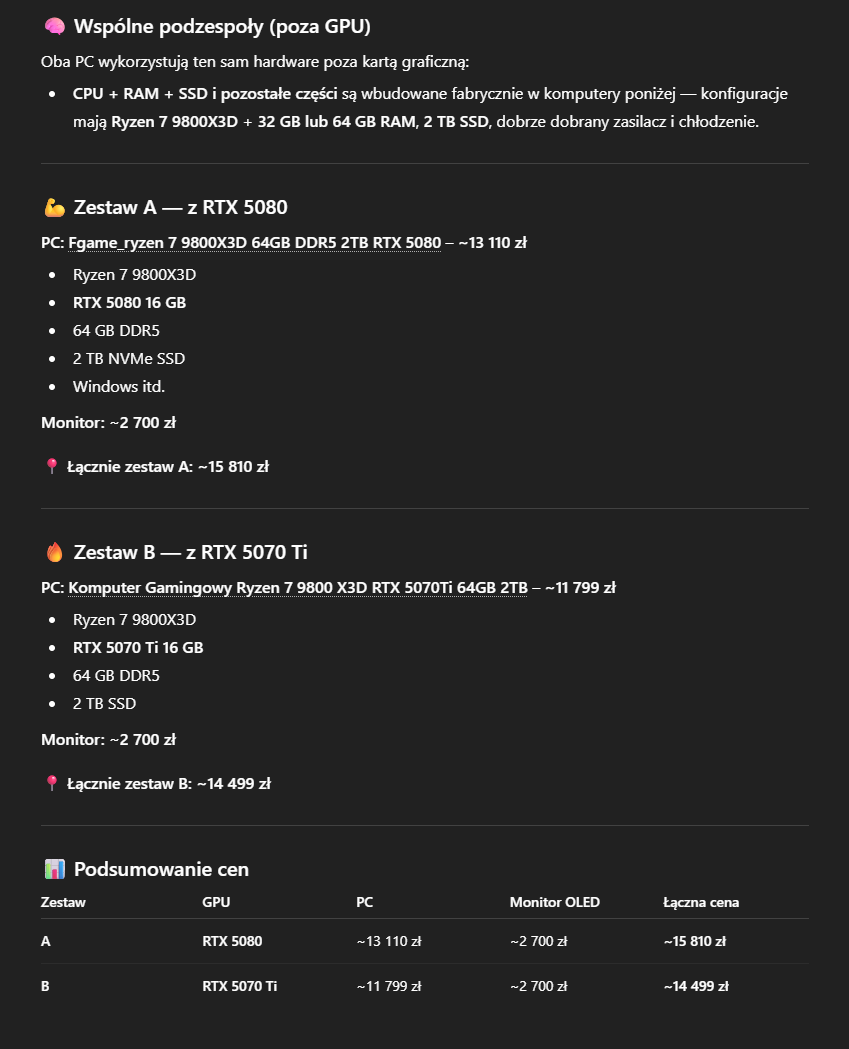Click the brain emoji beside Wspólne podzespoły
The height and width of the screenshot is (1049, 849).
pyautogui.click(x=54, y=26)
